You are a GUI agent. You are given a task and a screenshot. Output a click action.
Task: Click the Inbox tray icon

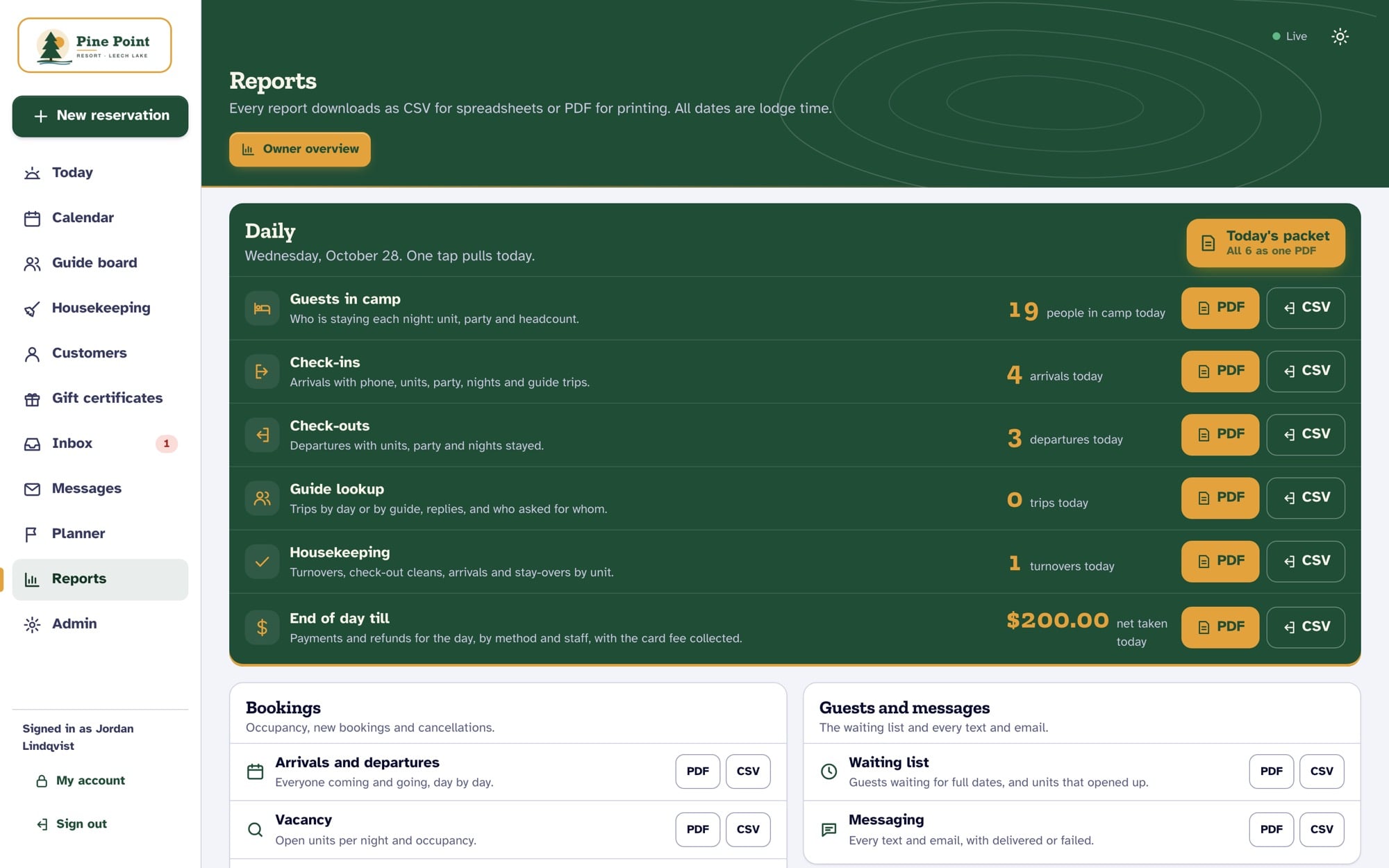point(32,444)
